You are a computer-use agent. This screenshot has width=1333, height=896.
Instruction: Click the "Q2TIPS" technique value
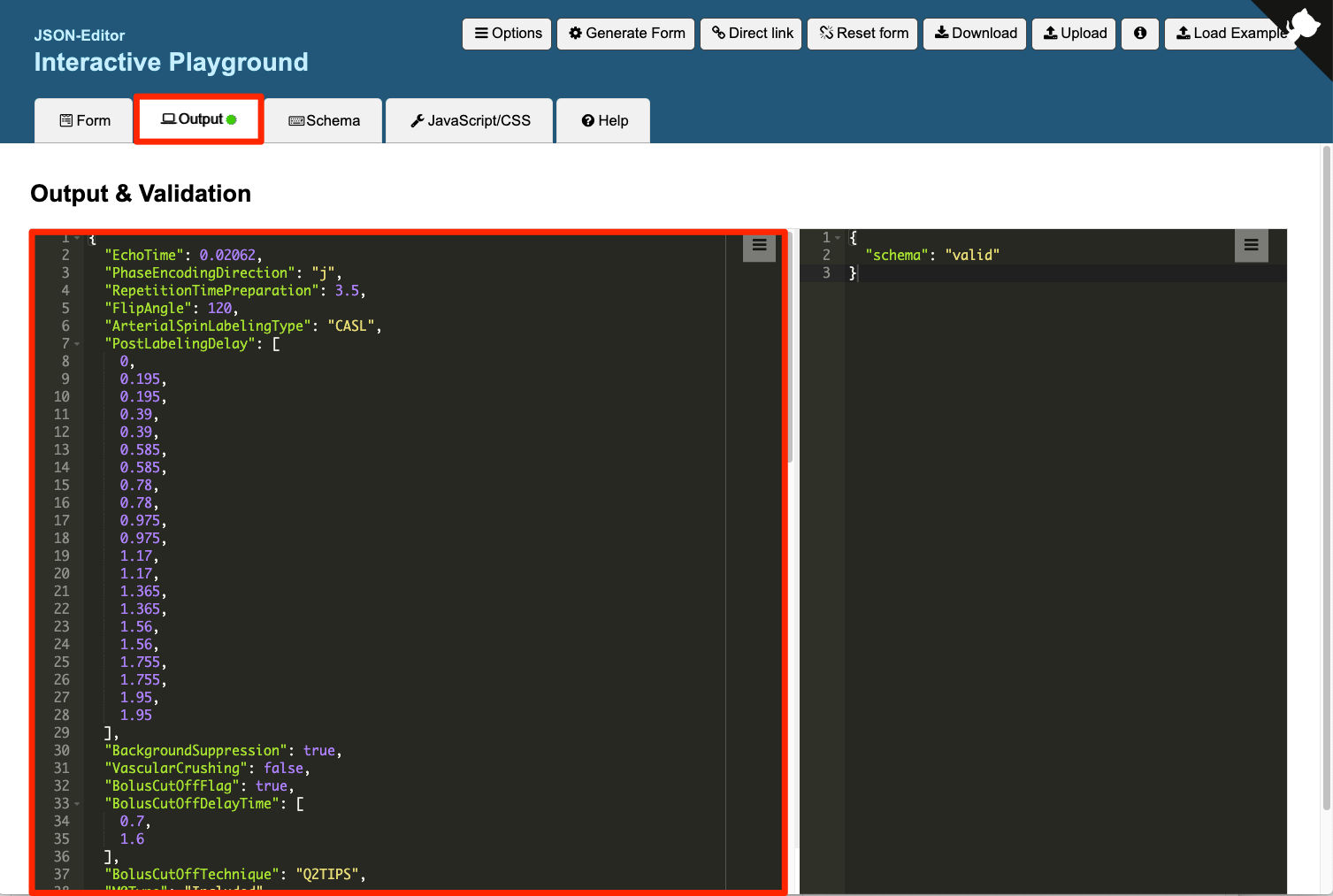pos(327,874)
